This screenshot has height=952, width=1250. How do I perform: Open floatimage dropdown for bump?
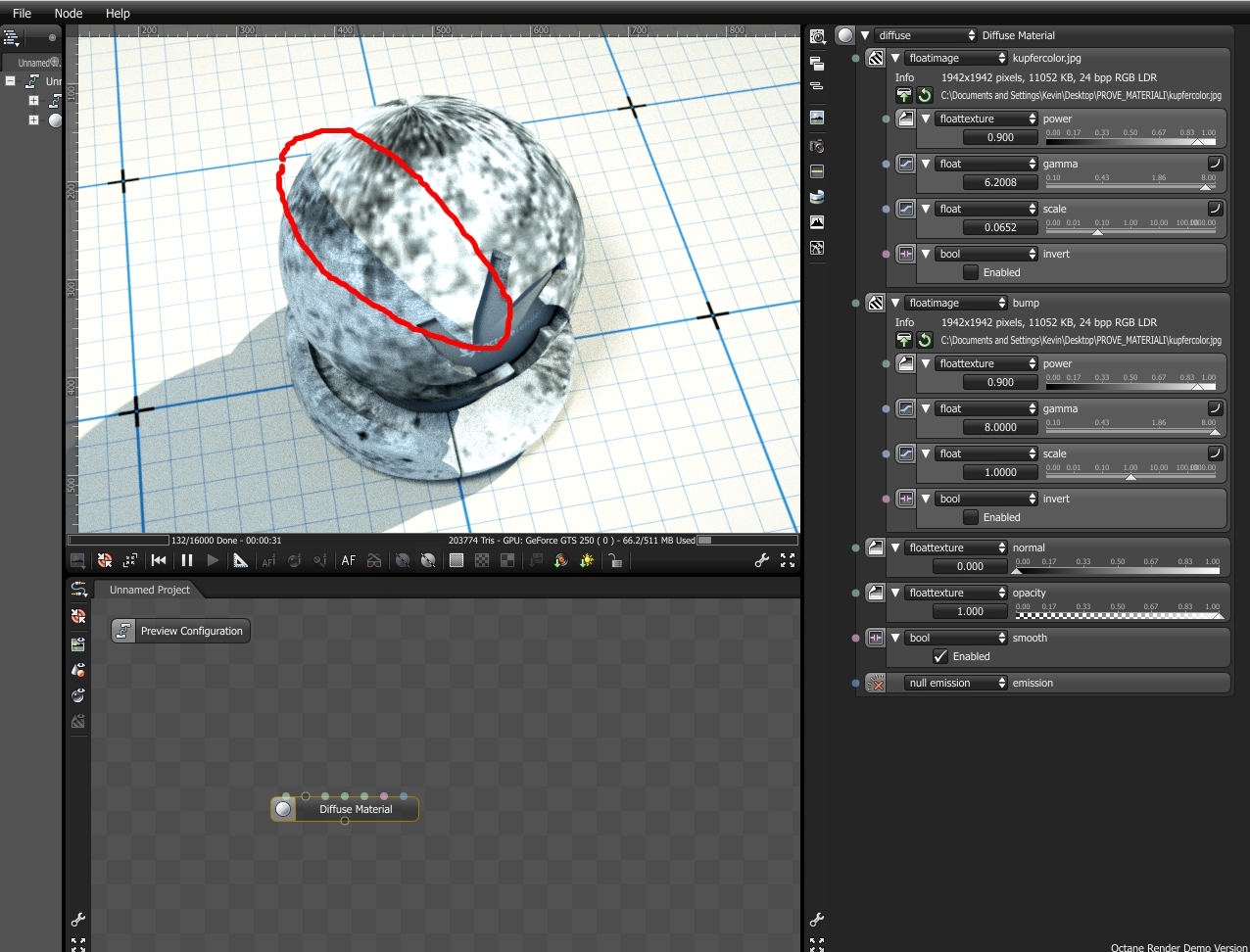955,303
